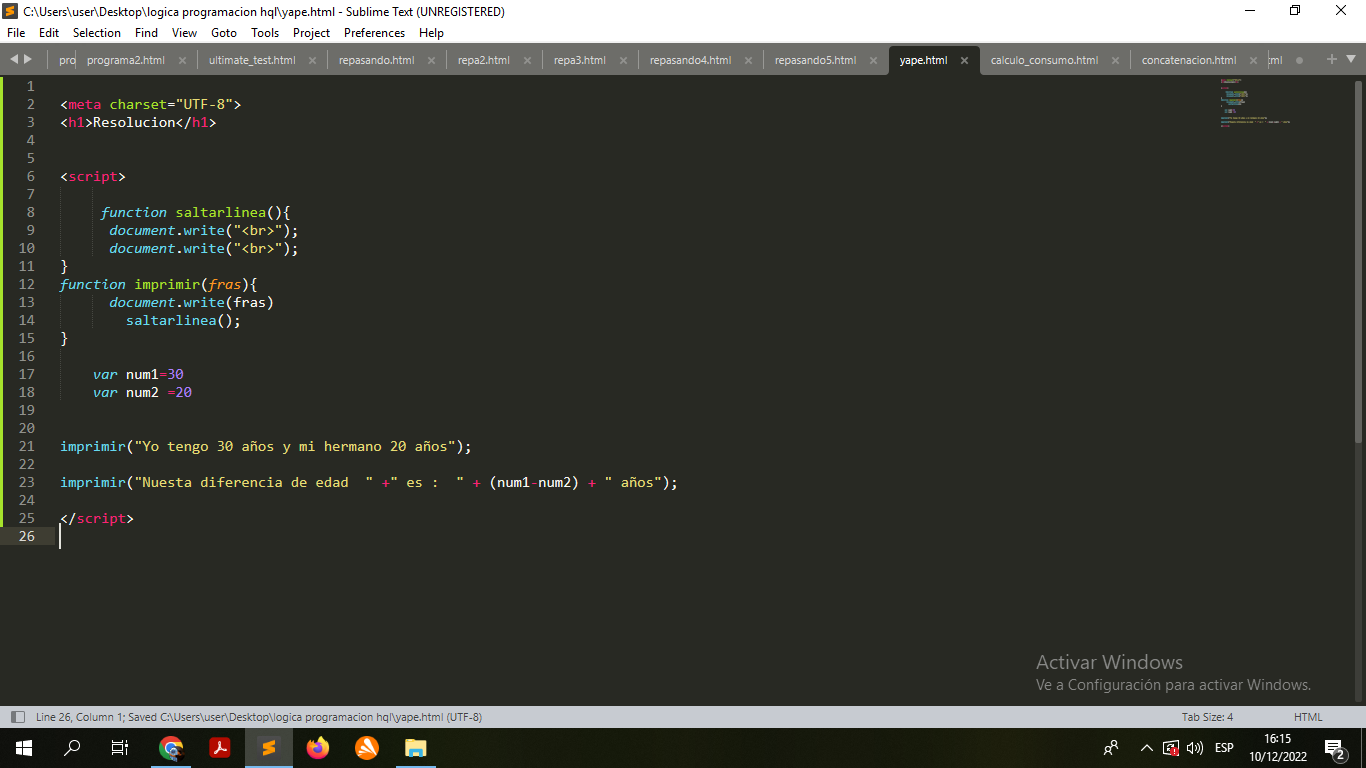Click the minimap code preview

1255,101
